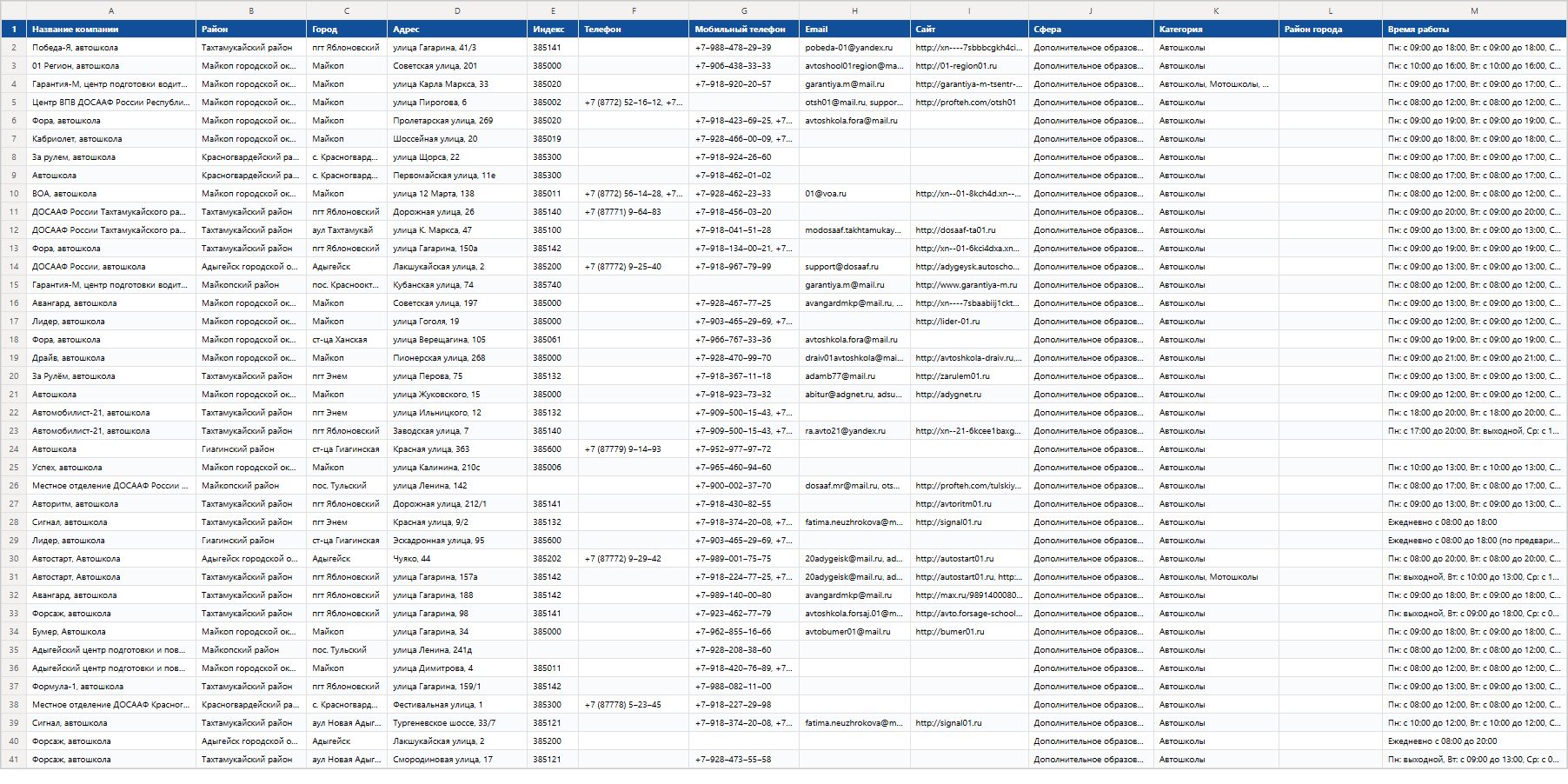The image size is (1568, 784).
Task: Select address 'Смородиновая улица, 17'
Action: [x=457, y=759]
